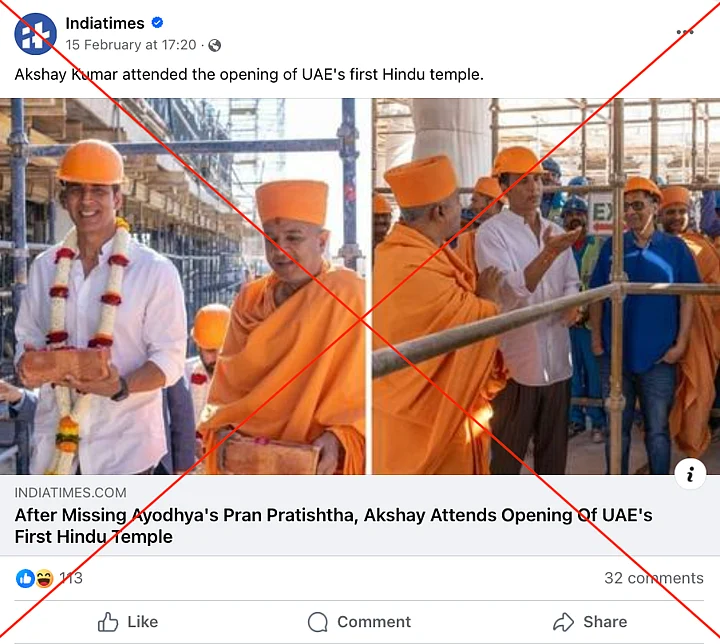The width and height of the screenshot is (720, 644).
Task: Click the speech bubble Comment icon
Action: pos(318,622)
